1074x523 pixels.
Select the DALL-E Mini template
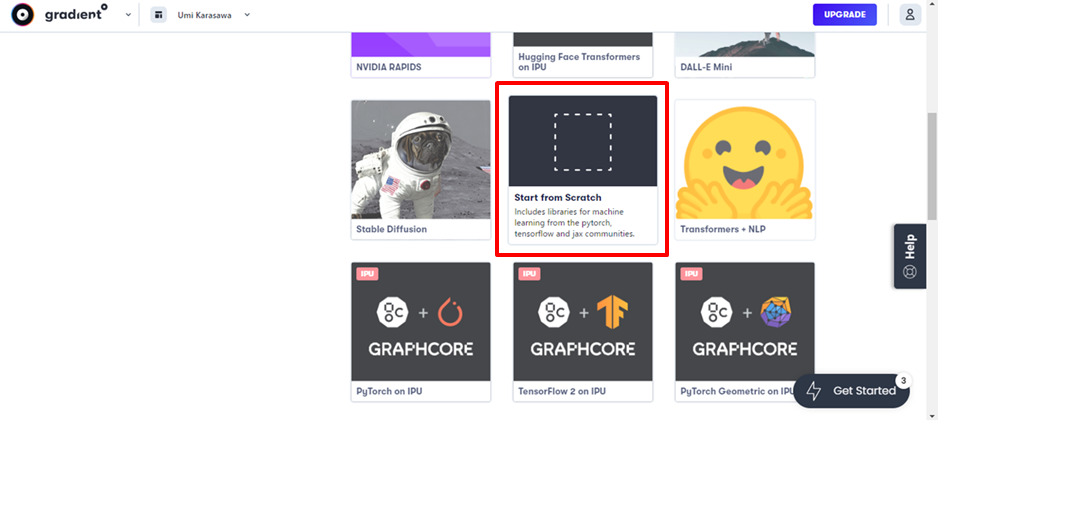tap(745, 55)
